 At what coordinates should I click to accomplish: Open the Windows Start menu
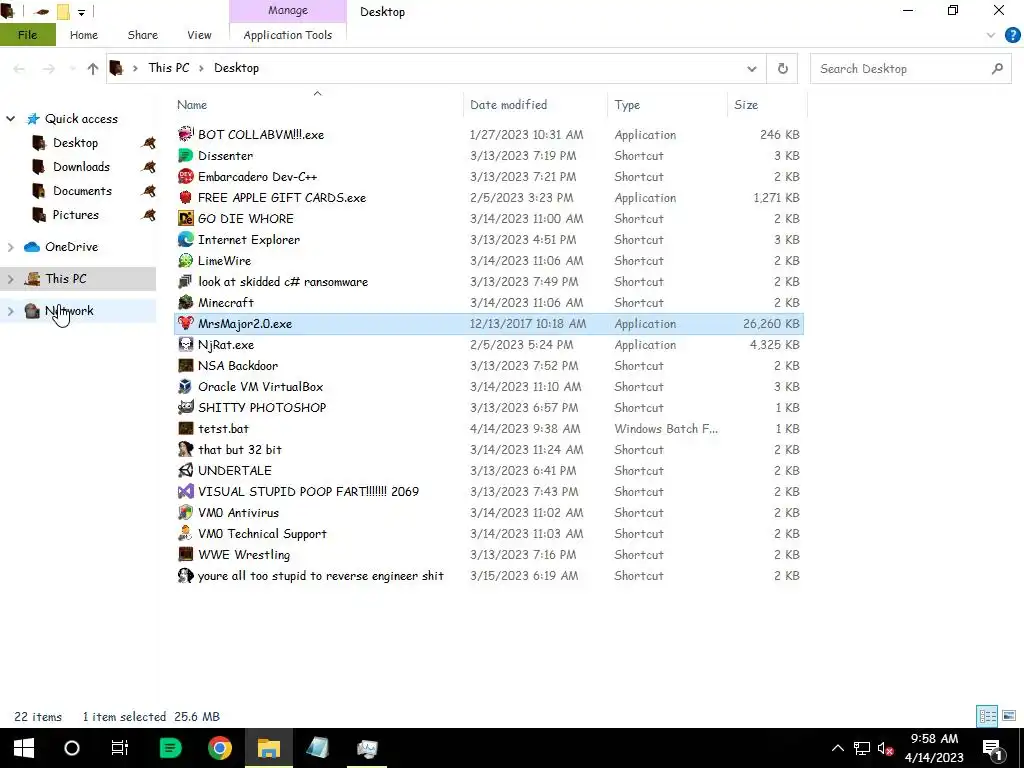24,748
